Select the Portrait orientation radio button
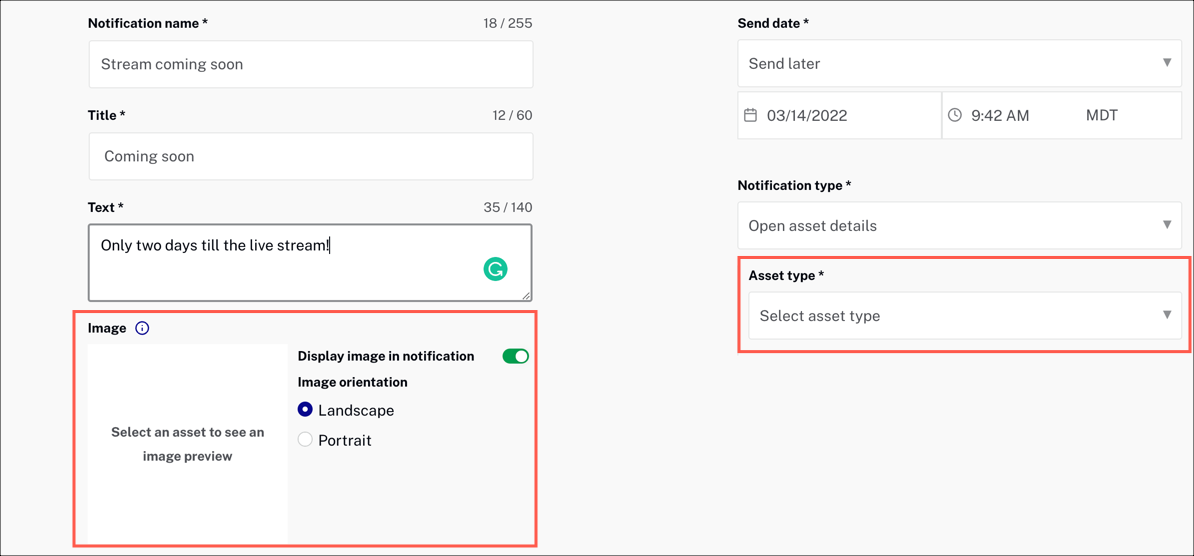Image resolution: width=1194 pixels, height=556 pixels. click(305, 439)
